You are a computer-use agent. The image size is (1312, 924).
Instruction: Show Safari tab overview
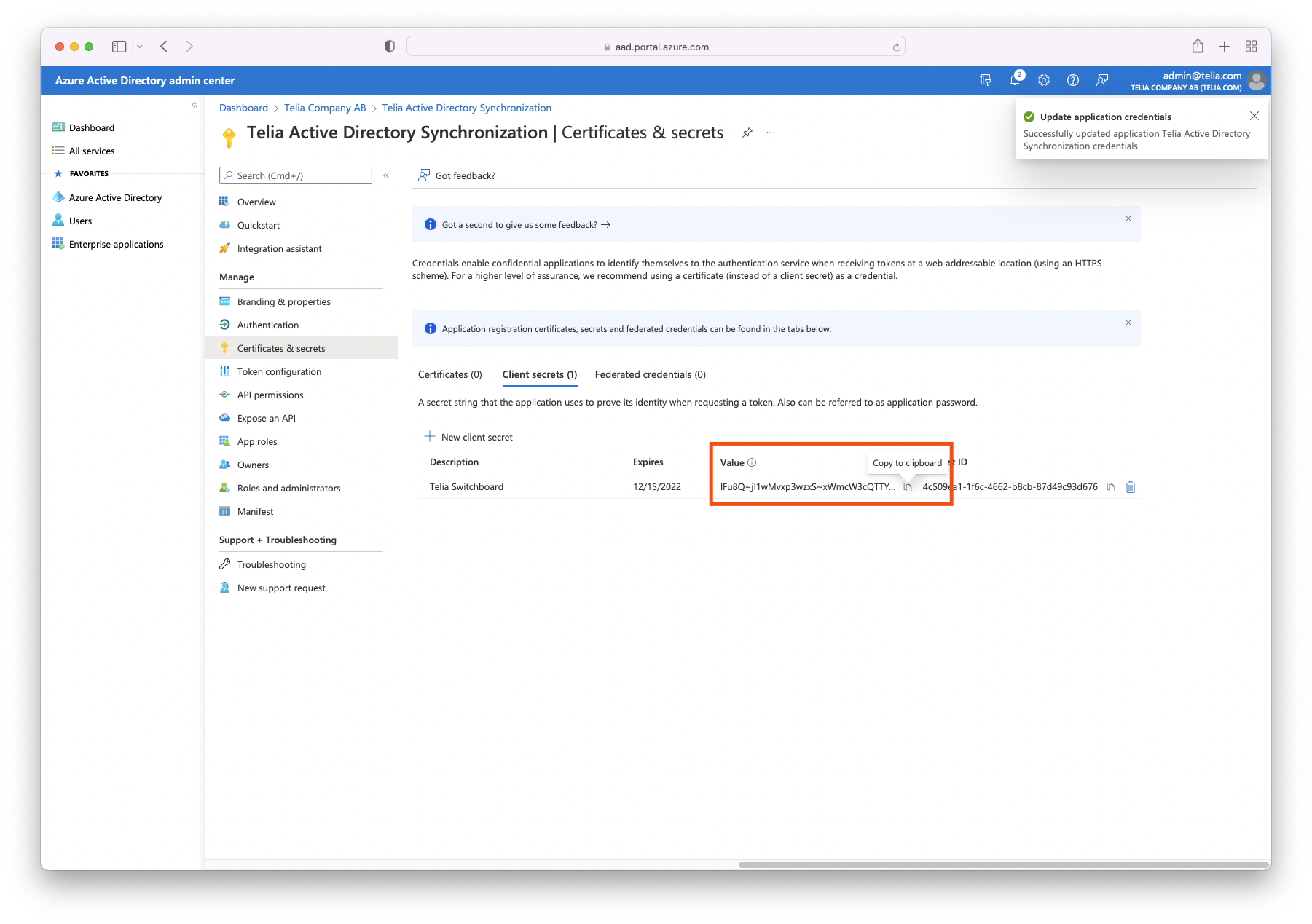[1252, 47]
